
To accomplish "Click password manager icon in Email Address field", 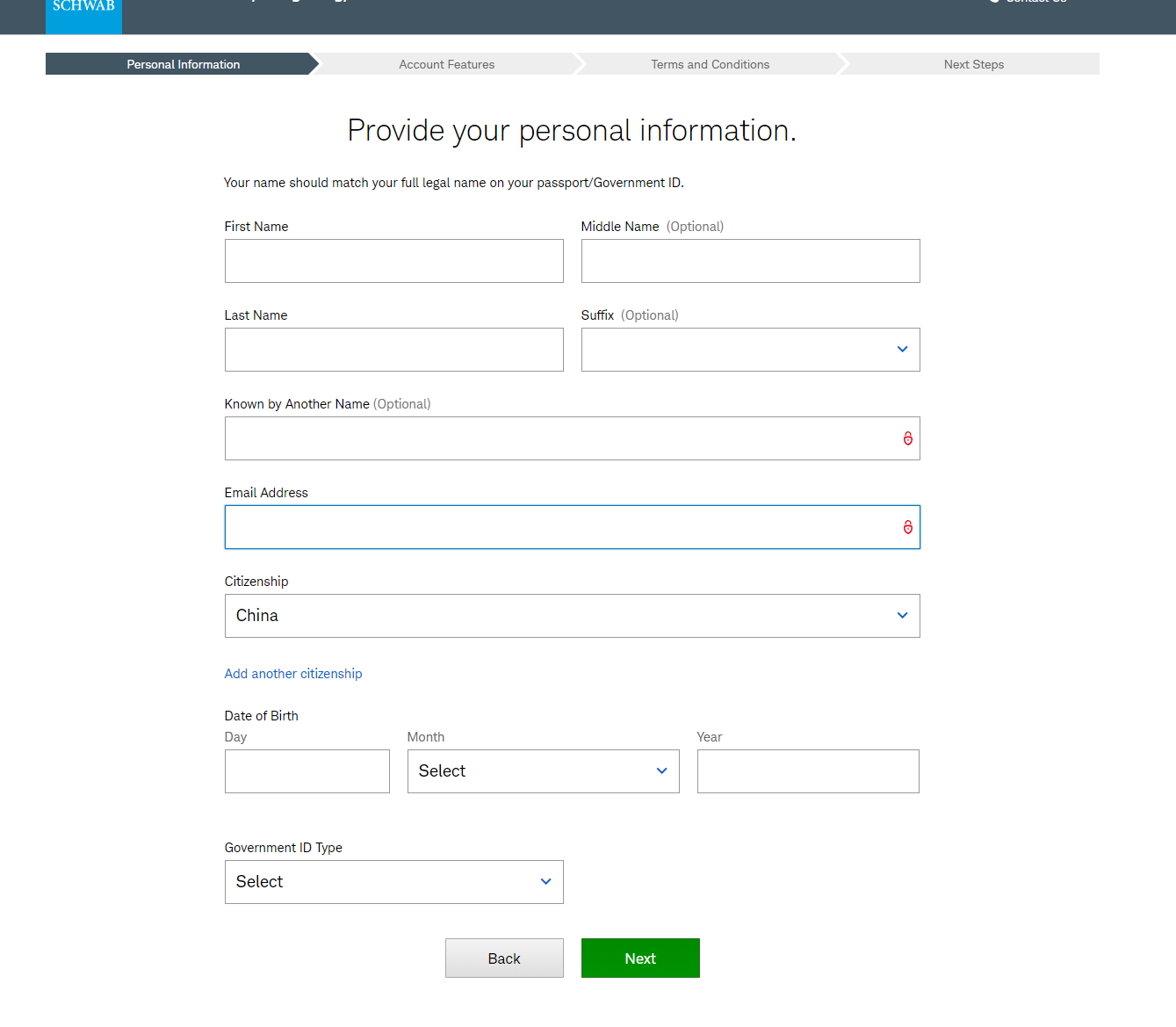I will coord(908,527).
